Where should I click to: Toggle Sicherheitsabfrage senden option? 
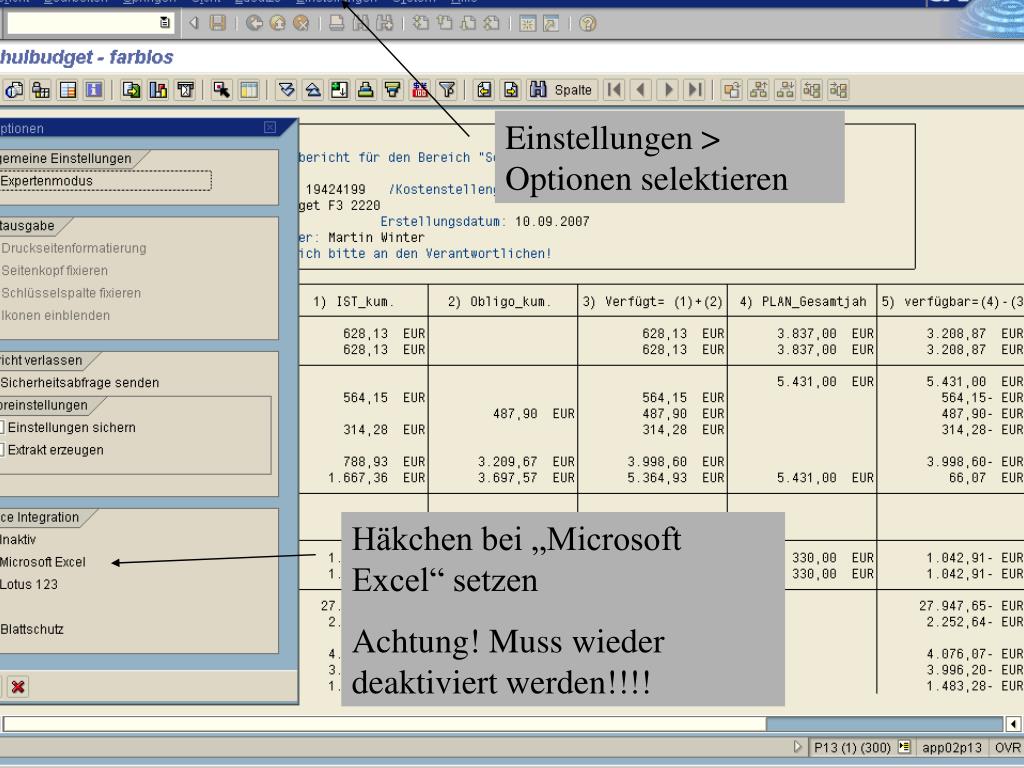coord(79,383)
